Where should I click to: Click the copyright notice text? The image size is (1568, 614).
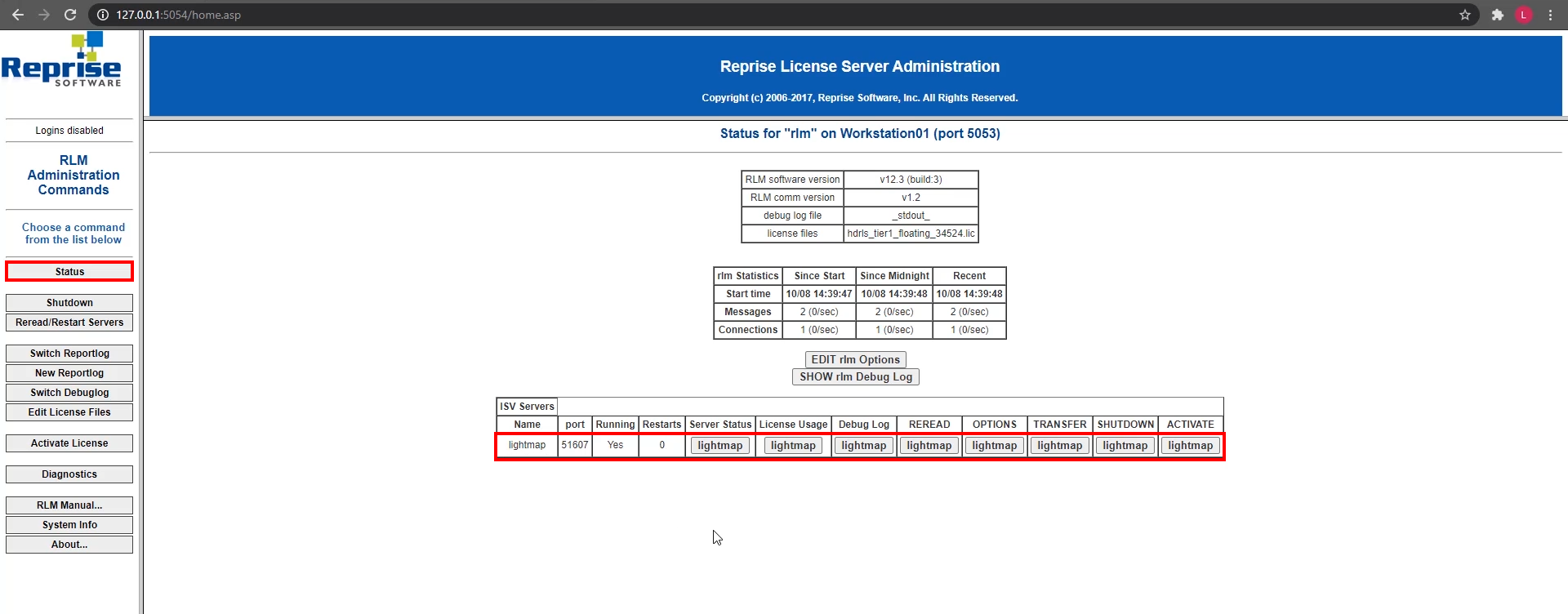point(860,98)
